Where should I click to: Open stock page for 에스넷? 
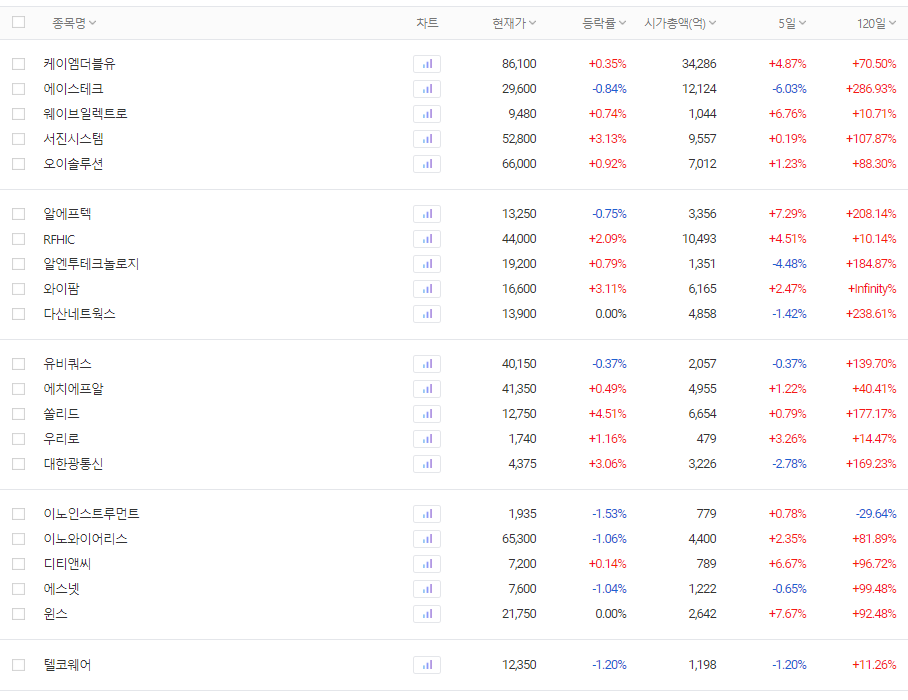pyautogui.click(x=61, y=589)
